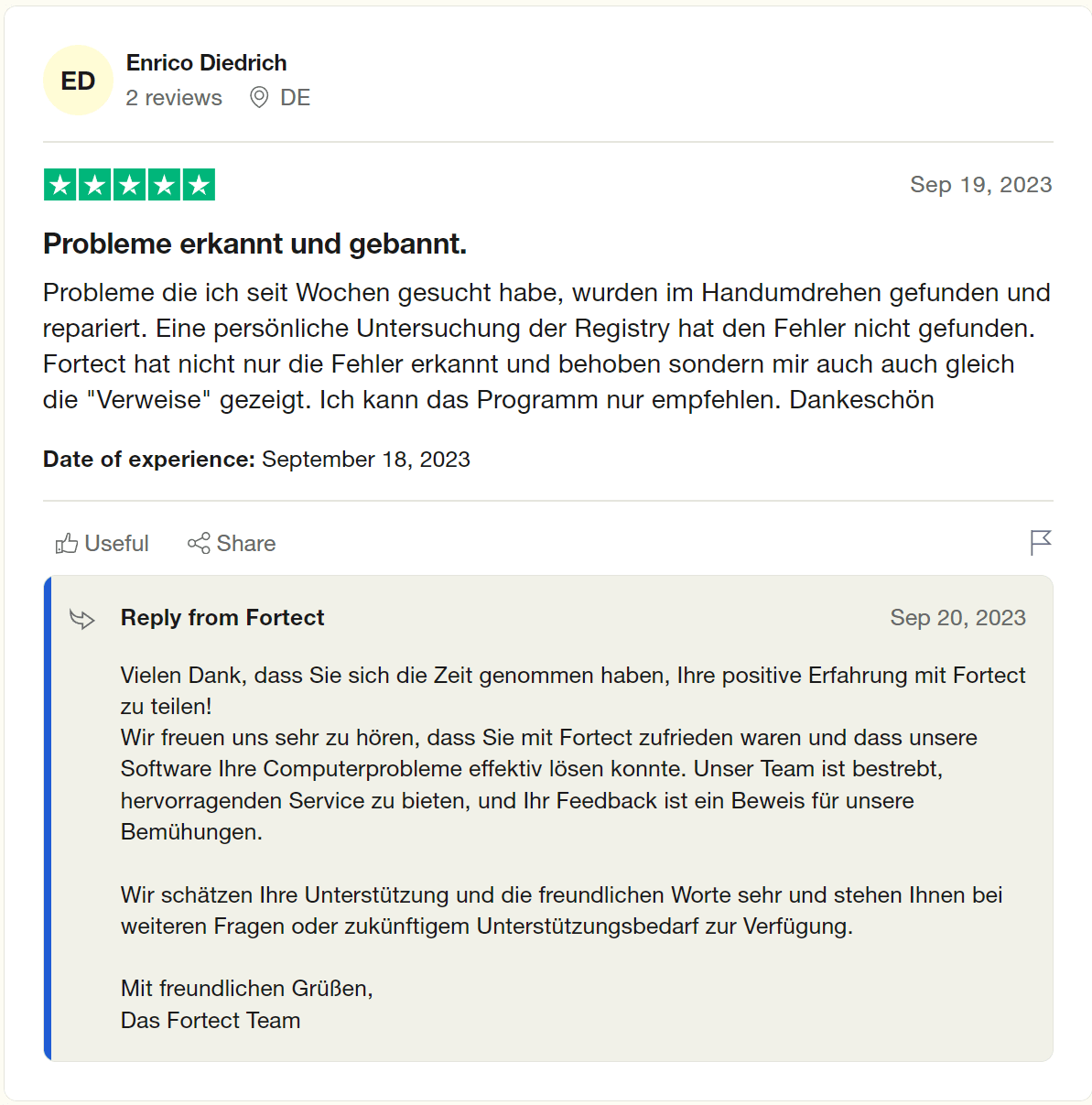Open Enrico Diedrich's profile name link
The height and width of the screenshot is (1105, 1092).
coord(206,62)
